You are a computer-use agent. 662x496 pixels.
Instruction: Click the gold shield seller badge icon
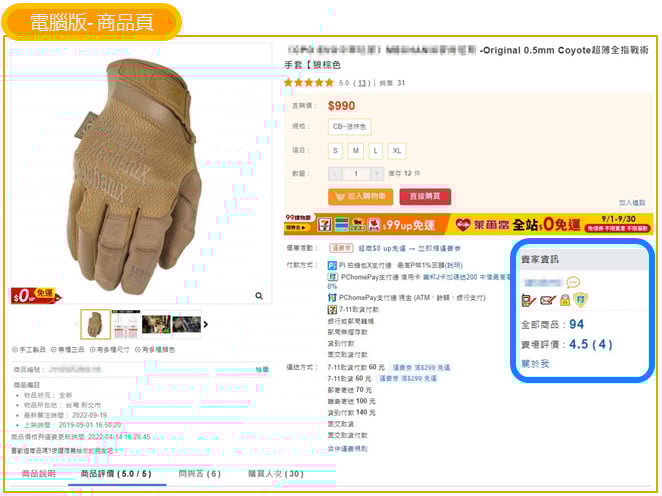click(581, 300)
